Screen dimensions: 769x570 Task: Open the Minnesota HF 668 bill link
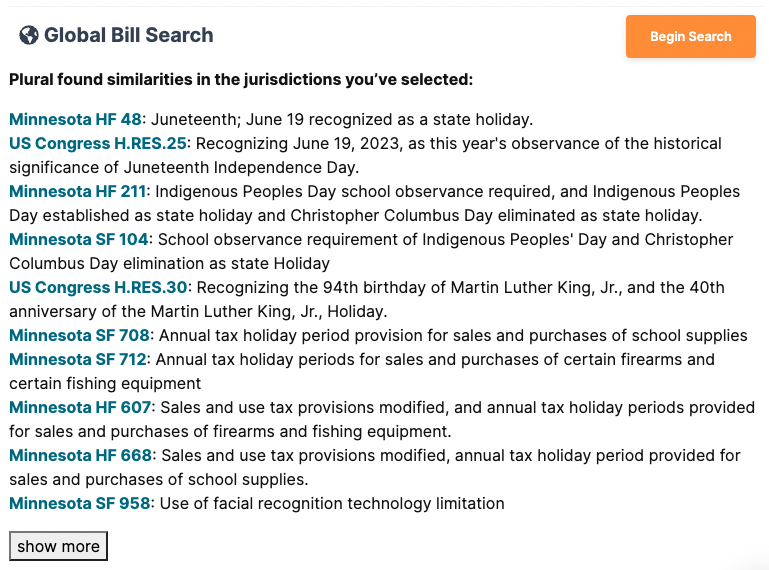[x=80, y=455]
